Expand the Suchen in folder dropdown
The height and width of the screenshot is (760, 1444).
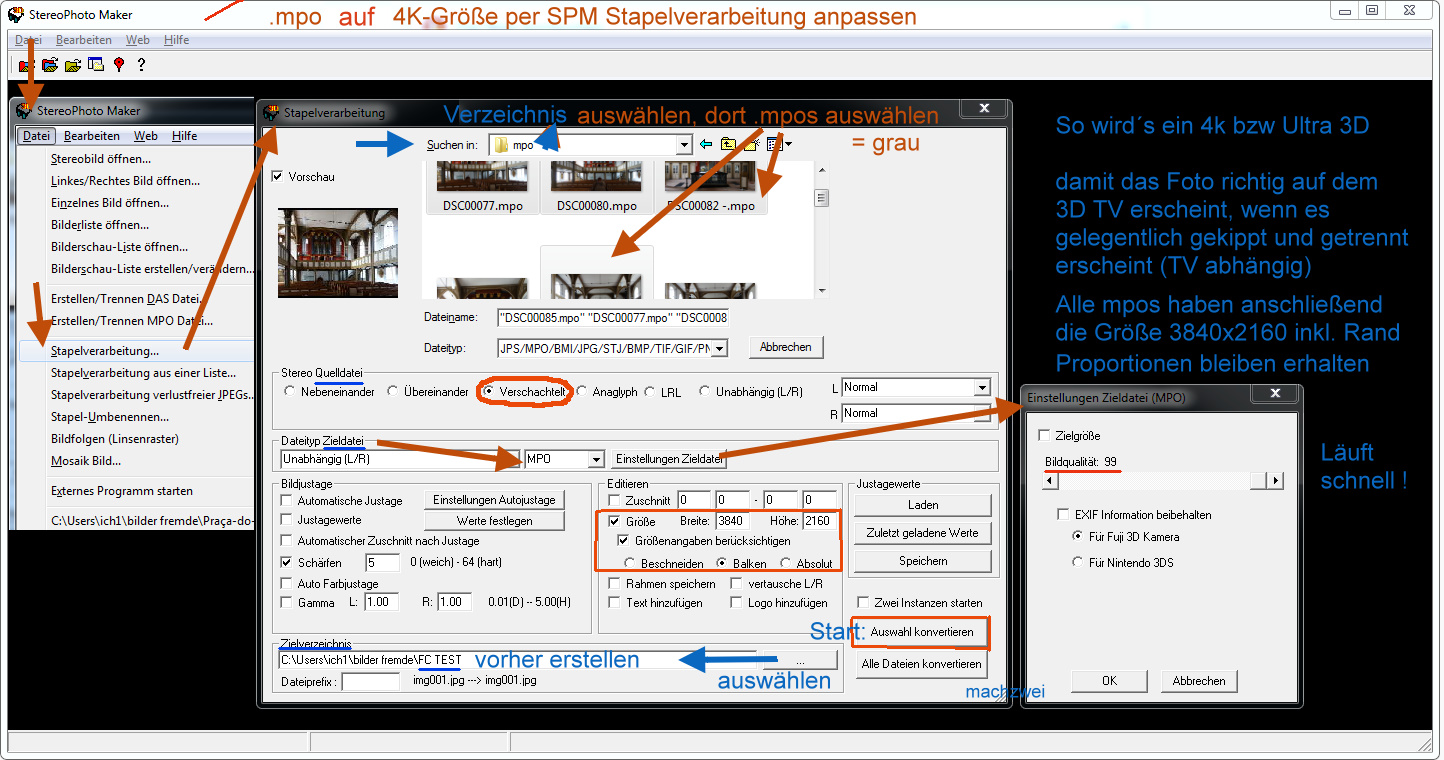coord(684,145)
